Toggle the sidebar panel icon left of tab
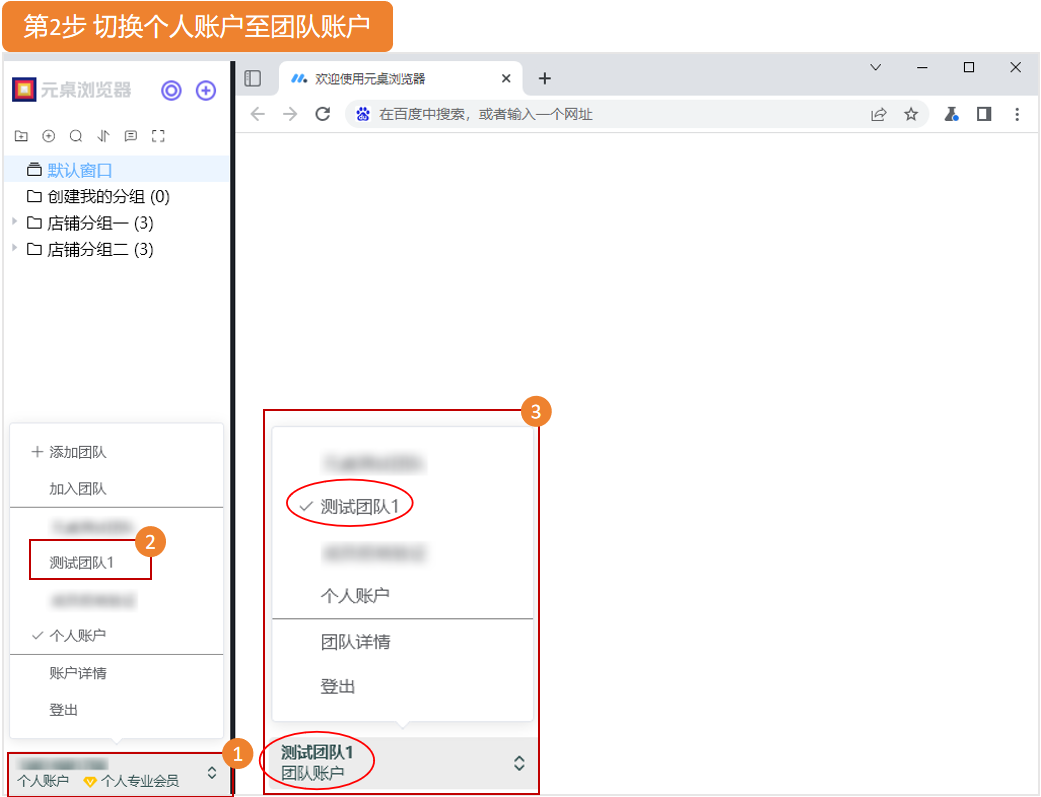 pyautogui.click(x=253, y=78)
